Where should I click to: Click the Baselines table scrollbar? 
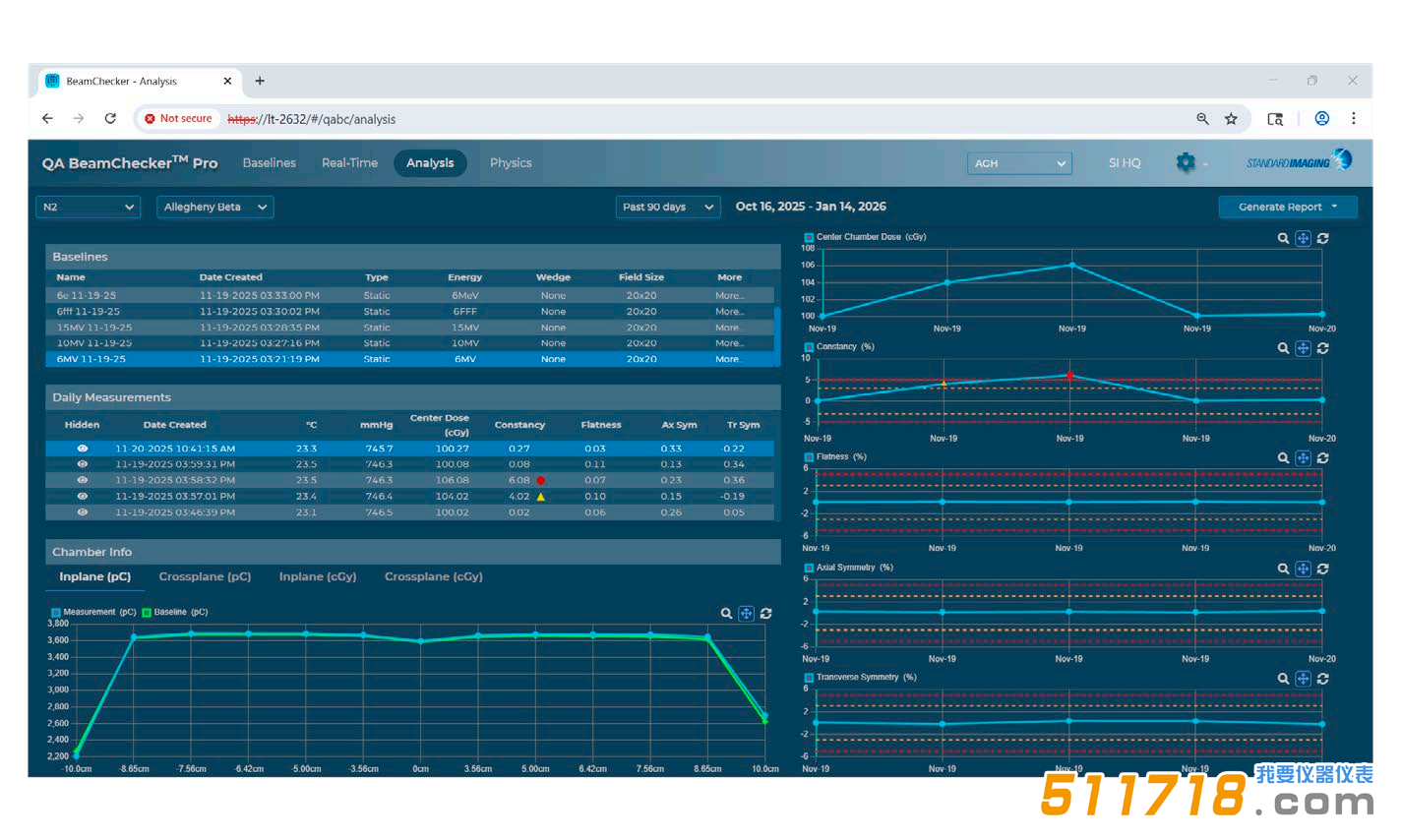coord(777,335)
